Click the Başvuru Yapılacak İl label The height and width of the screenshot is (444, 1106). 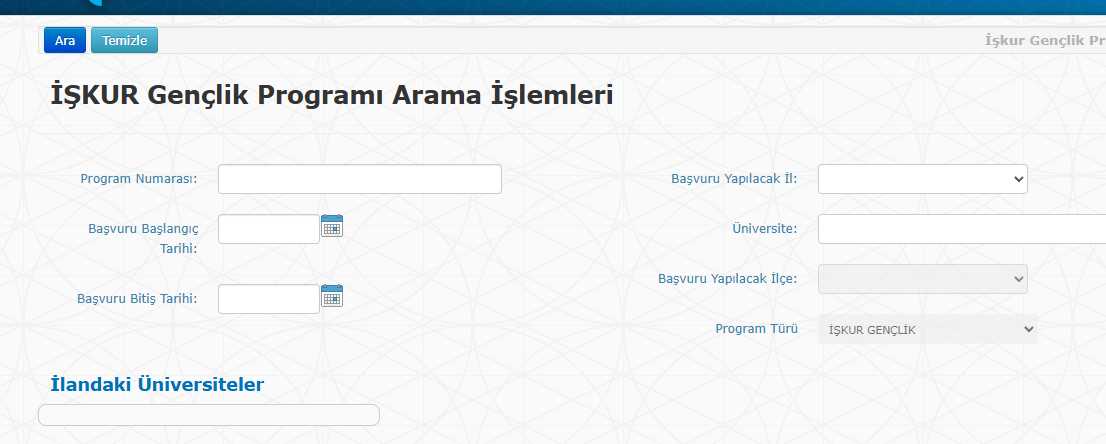click(x=733, y=179)
